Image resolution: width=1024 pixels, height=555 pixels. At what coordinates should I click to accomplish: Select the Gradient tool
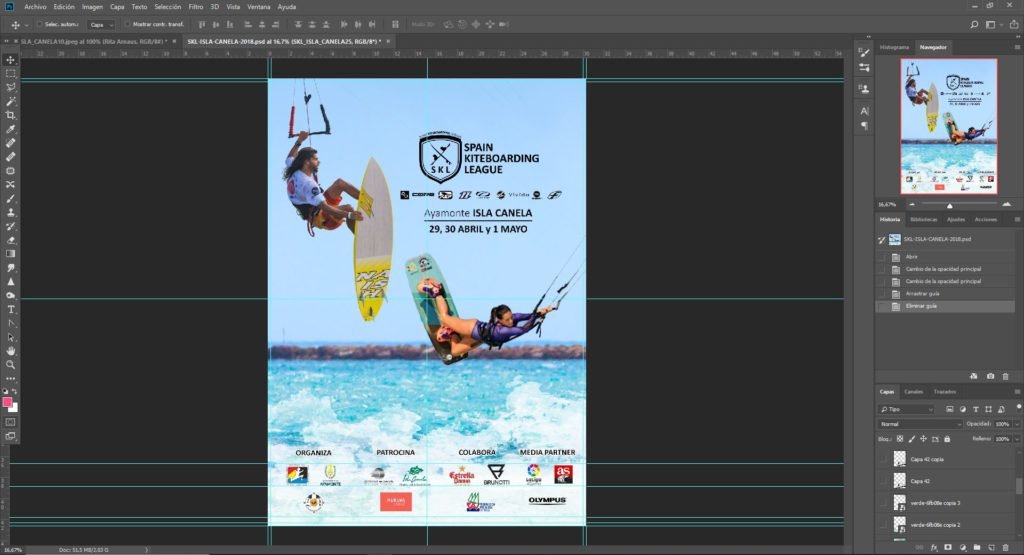point(10,254)
